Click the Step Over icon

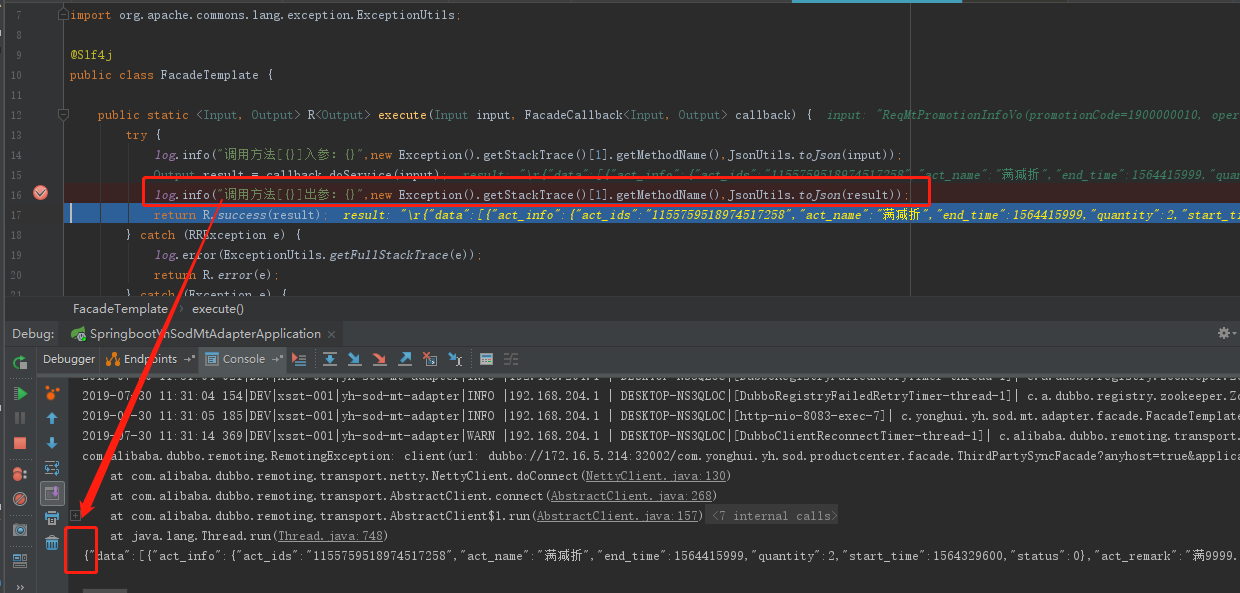click(x=330, y=359)
